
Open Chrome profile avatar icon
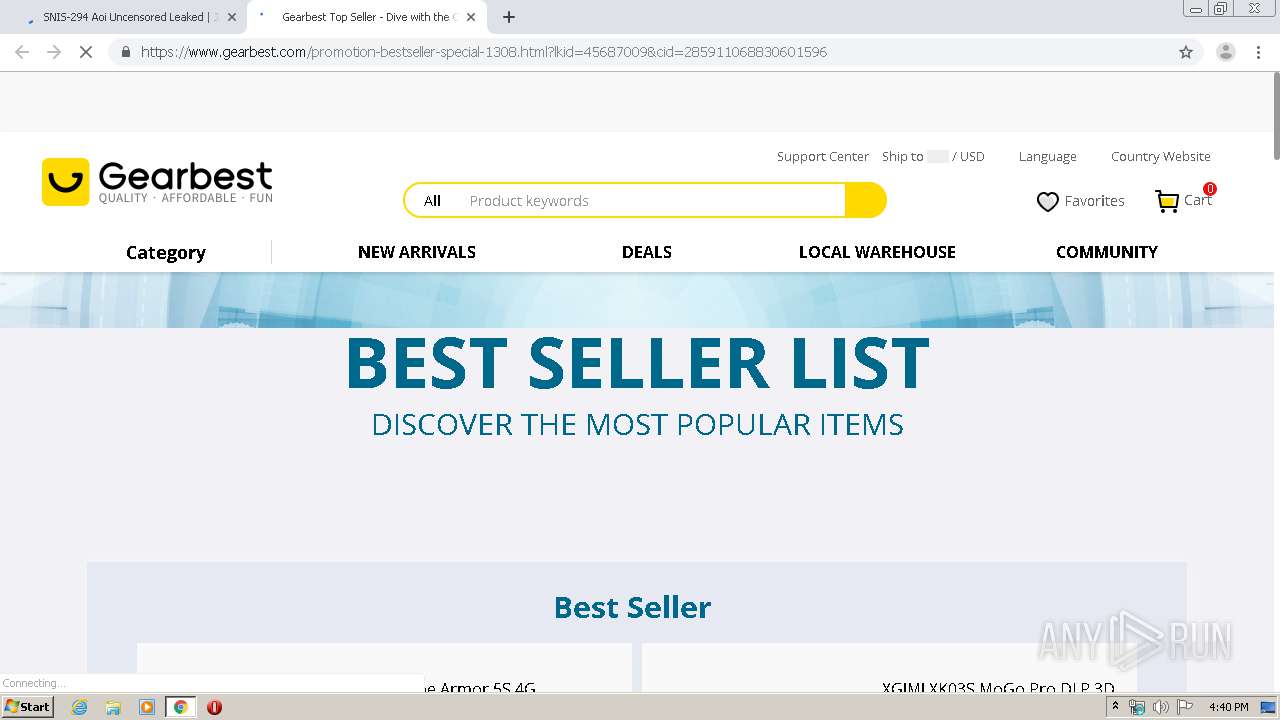tap(1225, 52)
